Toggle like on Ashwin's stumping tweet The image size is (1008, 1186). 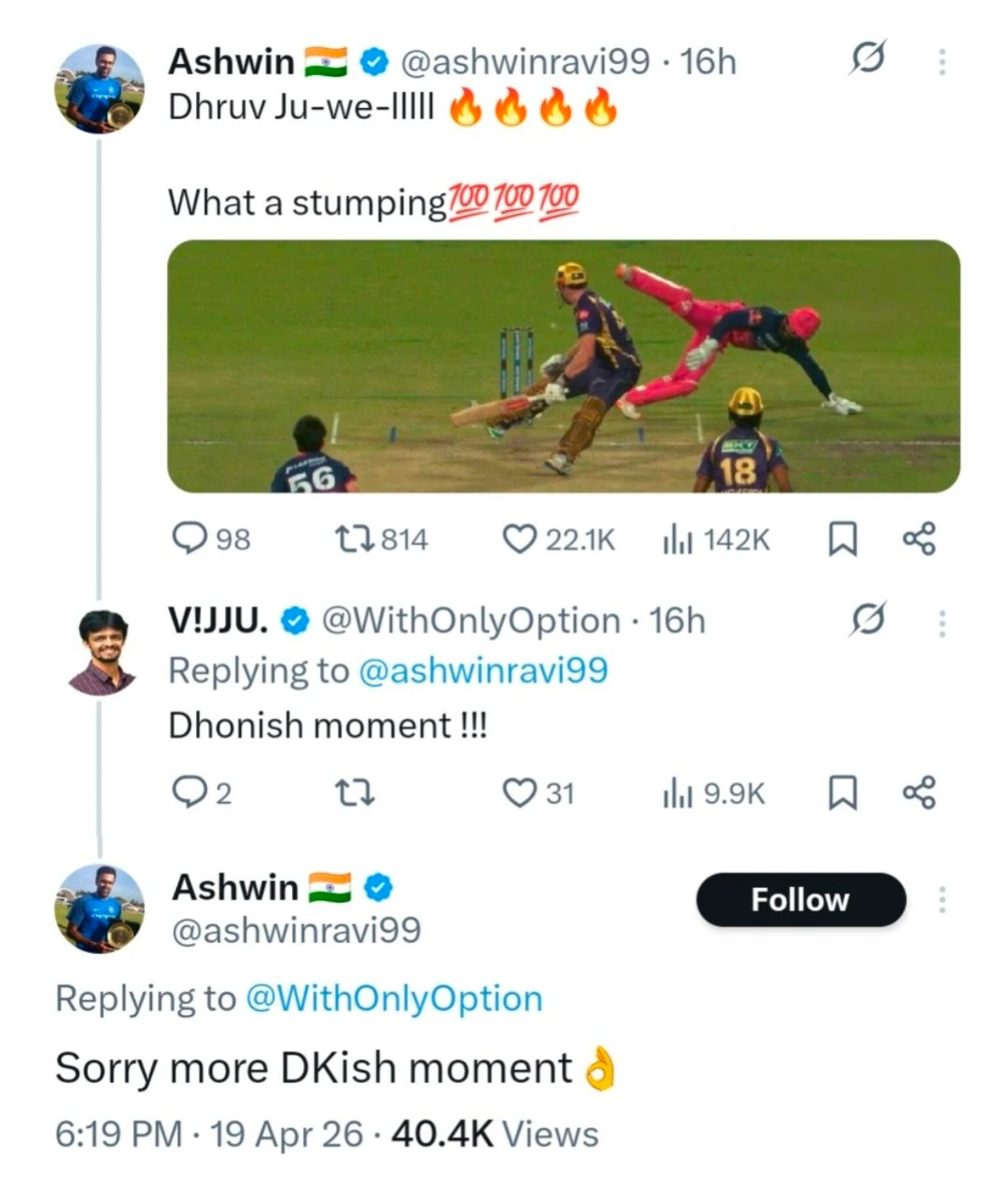tap(524, 539)
